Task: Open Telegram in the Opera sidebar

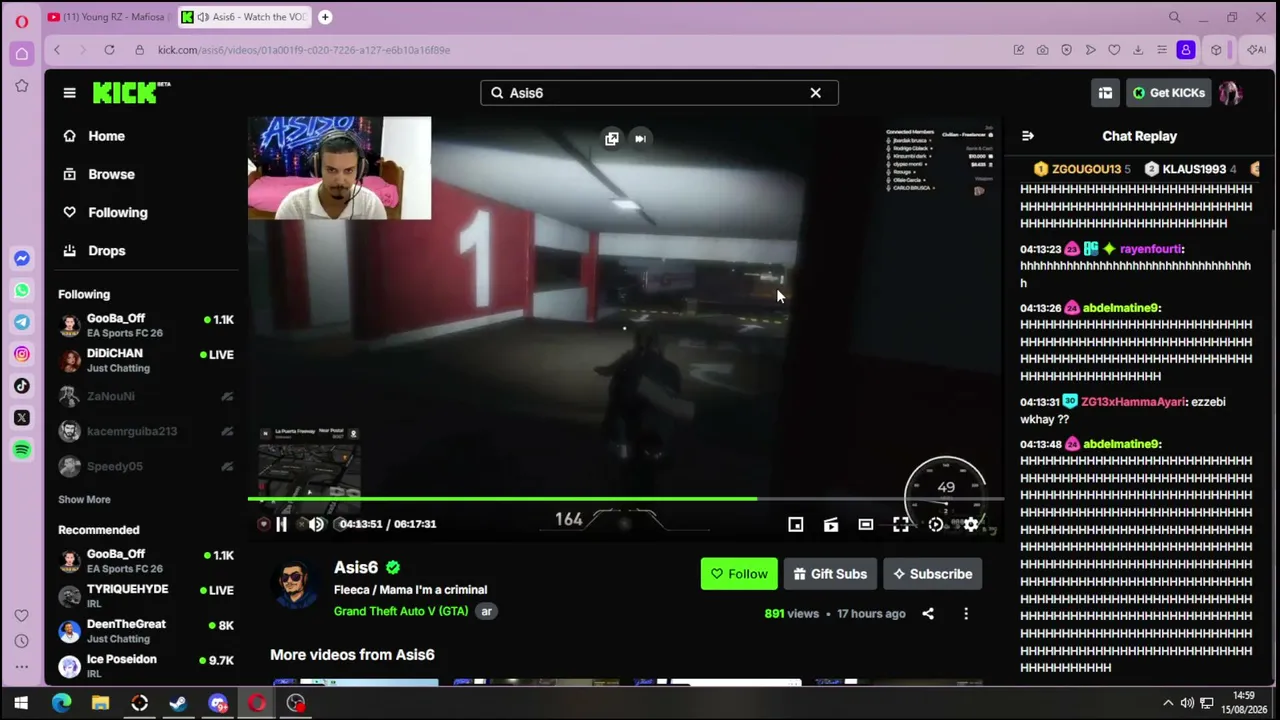Action: pyautogui.click(x=22, y=322)
